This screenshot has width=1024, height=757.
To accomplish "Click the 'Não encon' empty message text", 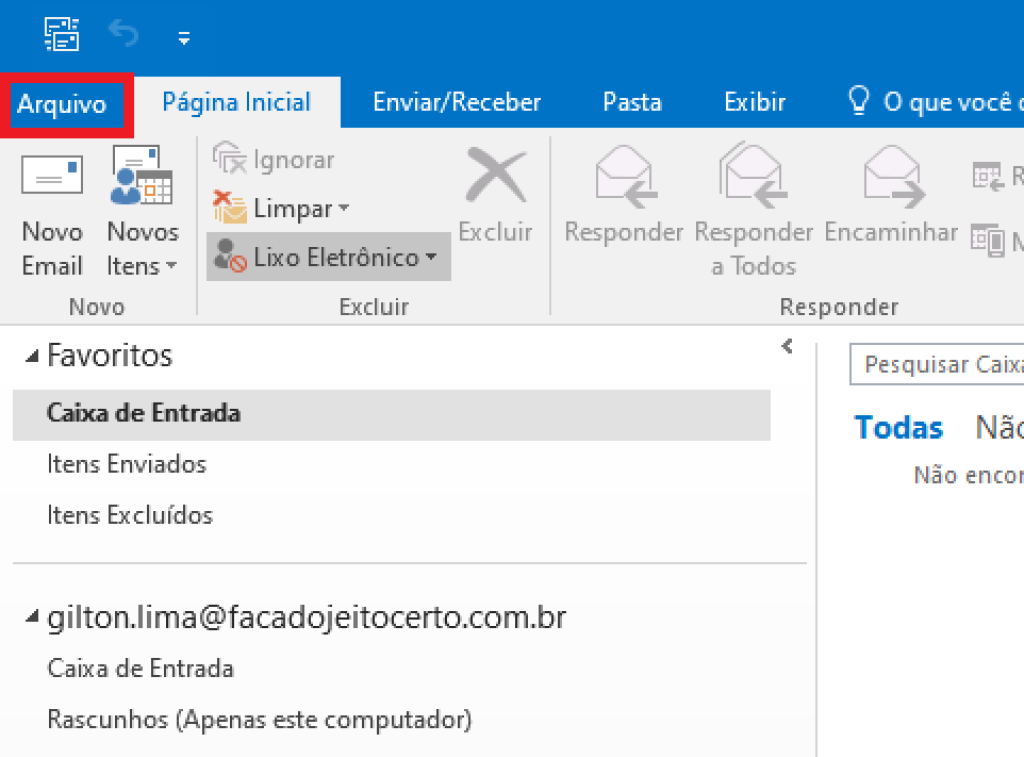I will click(968, 475).
